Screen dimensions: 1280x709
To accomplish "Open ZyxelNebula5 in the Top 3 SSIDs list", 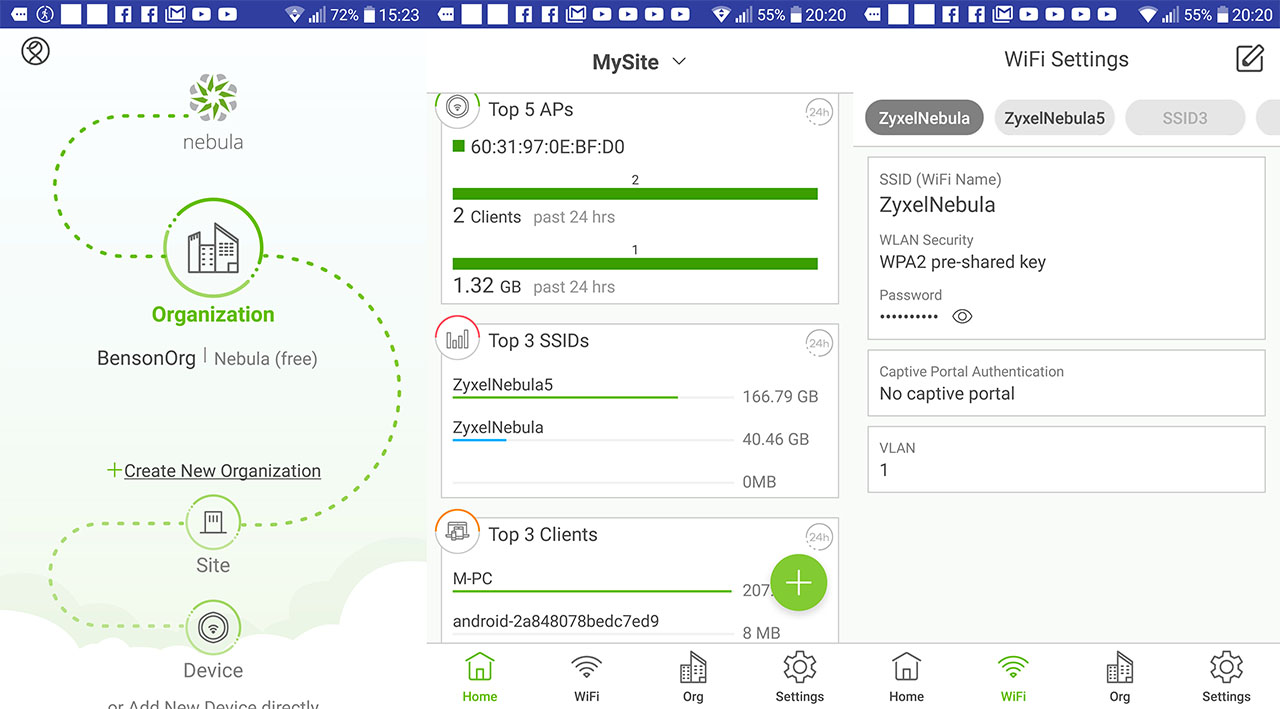I will (503, 385).
